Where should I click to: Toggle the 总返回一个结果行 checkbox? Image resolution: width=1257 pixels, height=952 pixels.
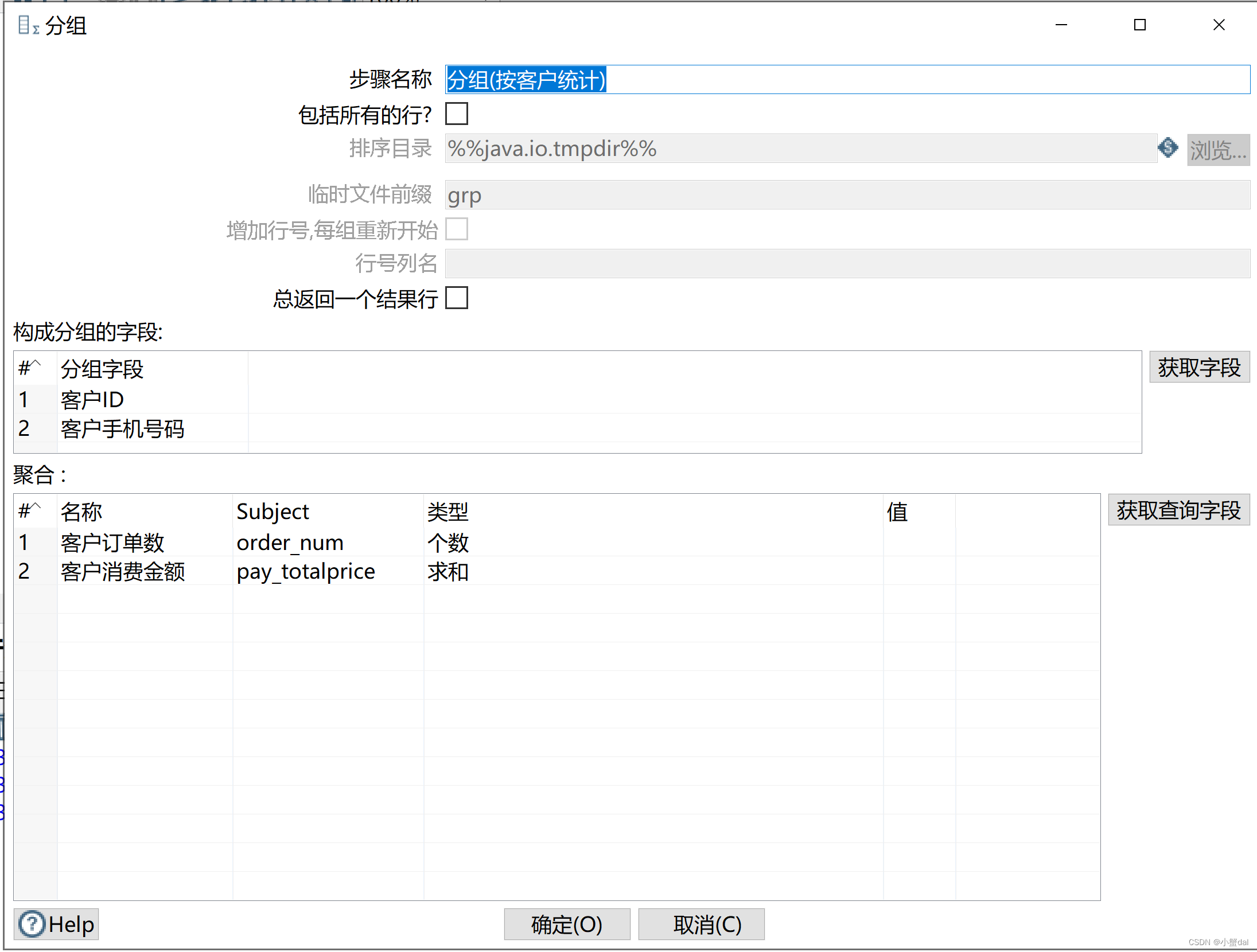[457, 298]
